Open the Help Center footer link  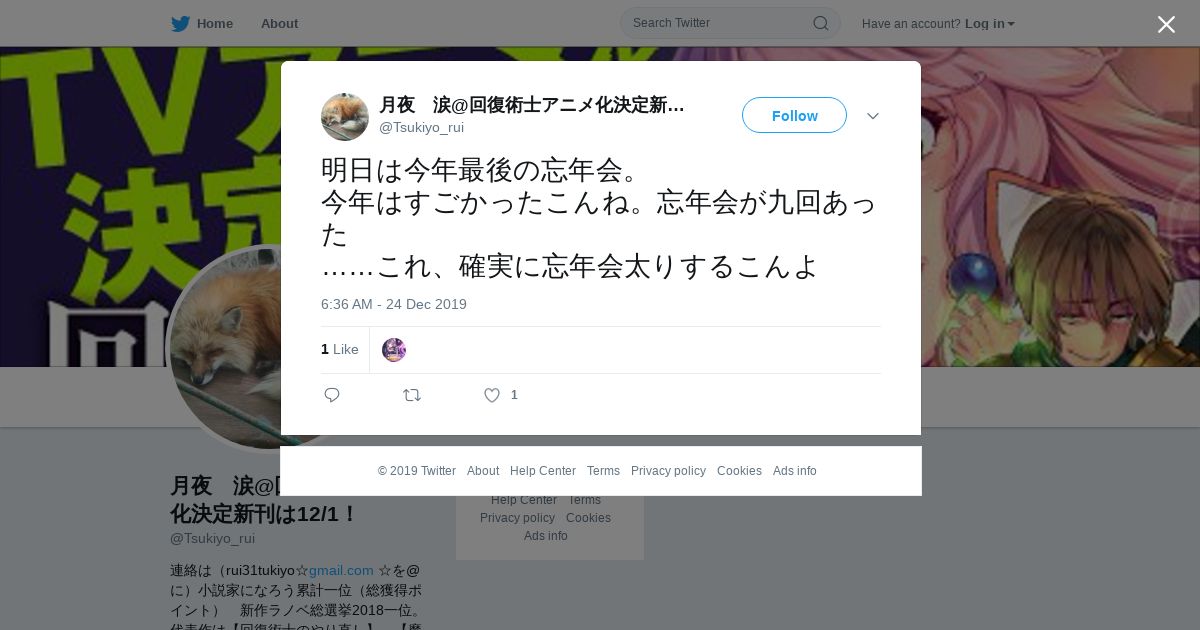[x=543, y=471]
